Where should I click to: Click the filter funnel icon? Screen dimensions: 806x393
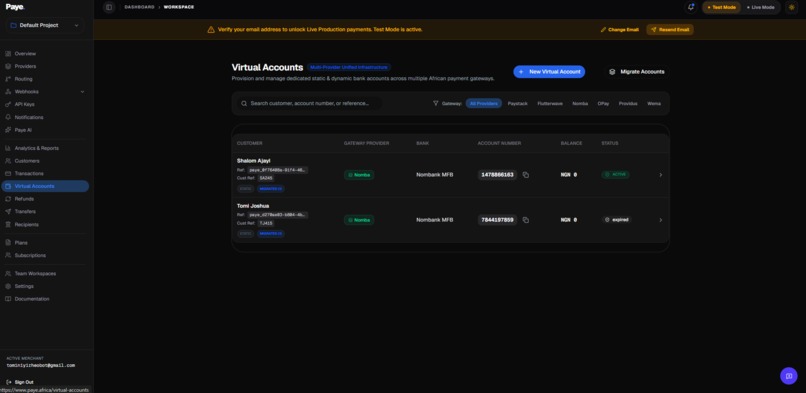point(435,103)
